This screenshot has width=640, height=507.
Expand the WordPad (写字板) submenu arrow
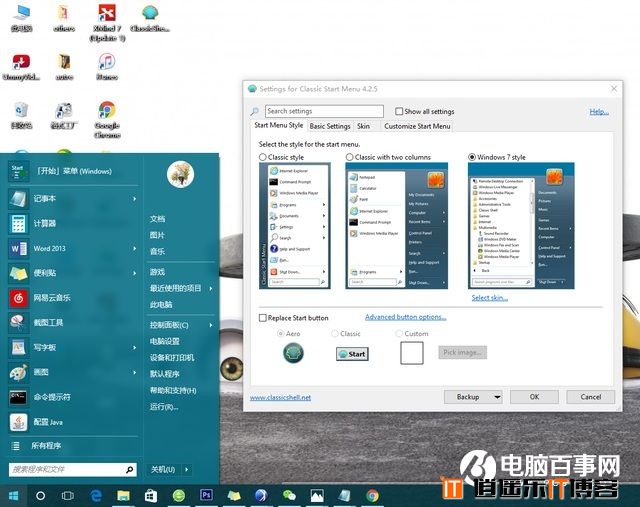coord(134,347)
